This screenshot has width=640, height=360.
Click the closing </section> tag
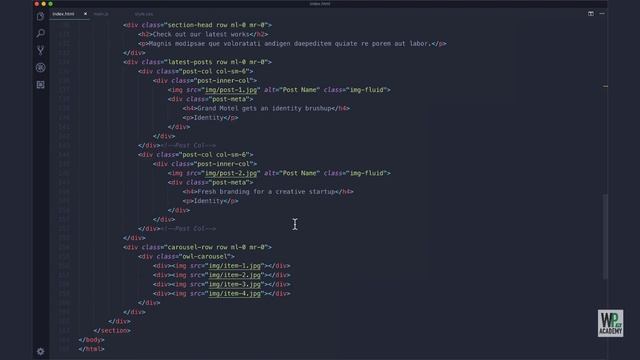(x=112, y=331)
